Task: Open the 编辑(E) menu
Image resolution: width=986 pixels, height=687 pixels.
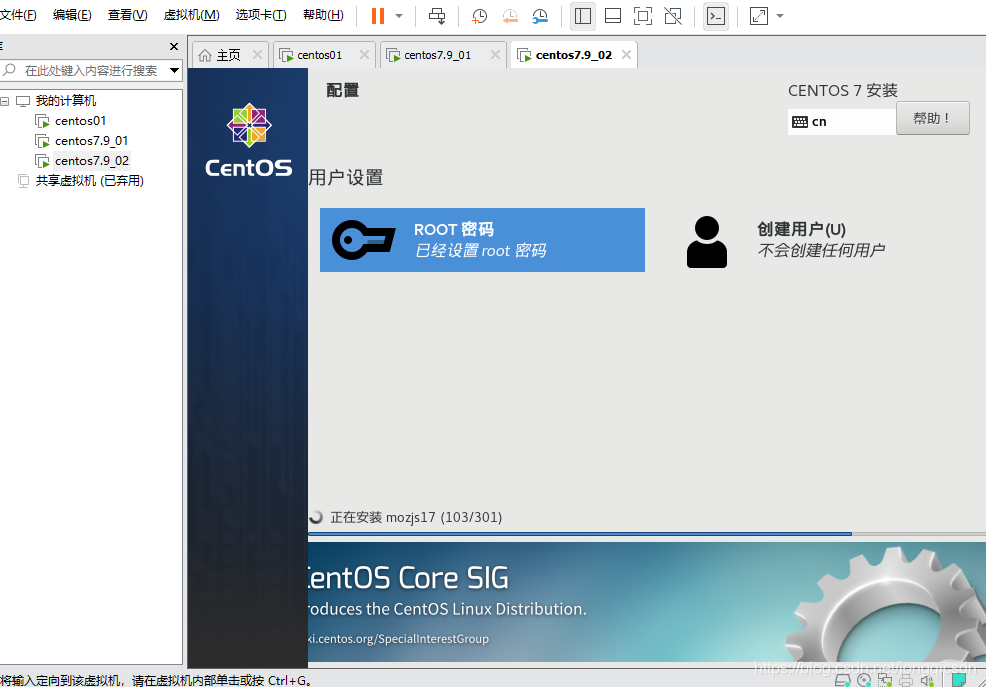Action: click(x=72, y=15)
